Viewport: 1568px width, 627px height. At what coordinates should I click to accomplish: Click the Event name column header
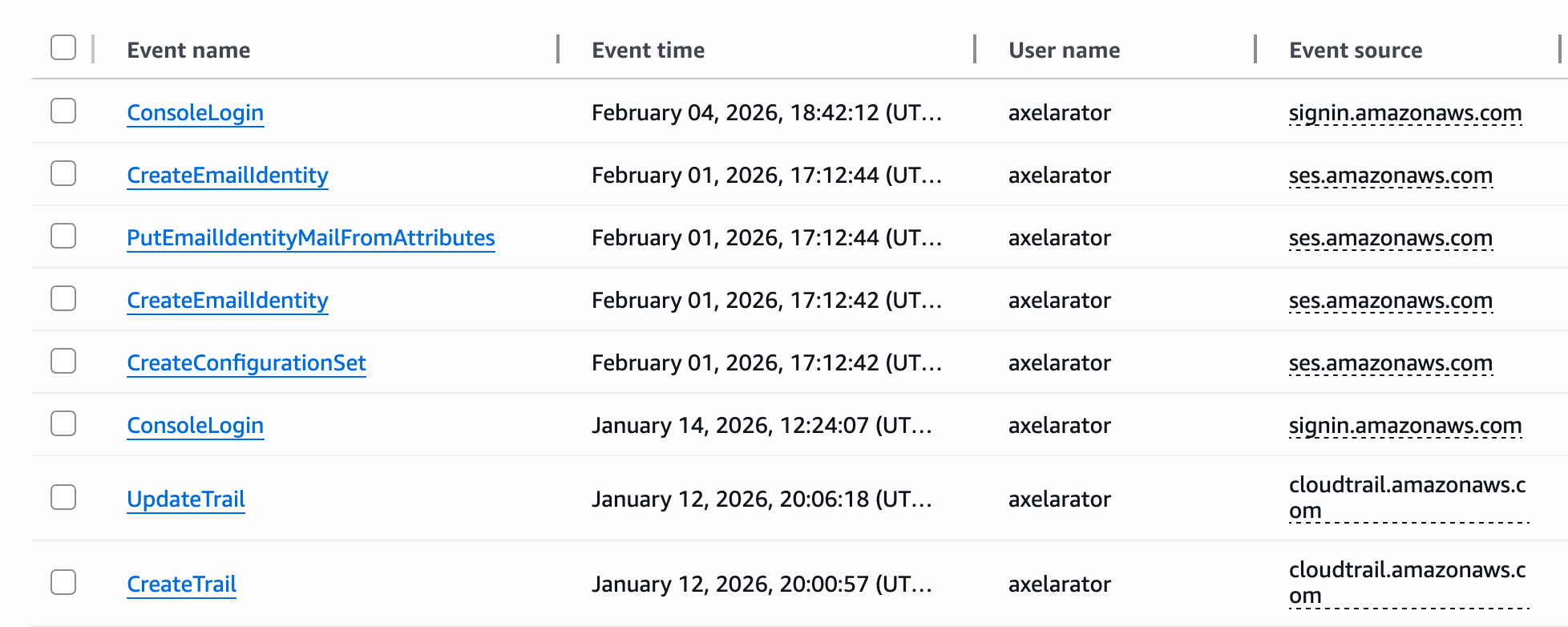tap(188, 51)
